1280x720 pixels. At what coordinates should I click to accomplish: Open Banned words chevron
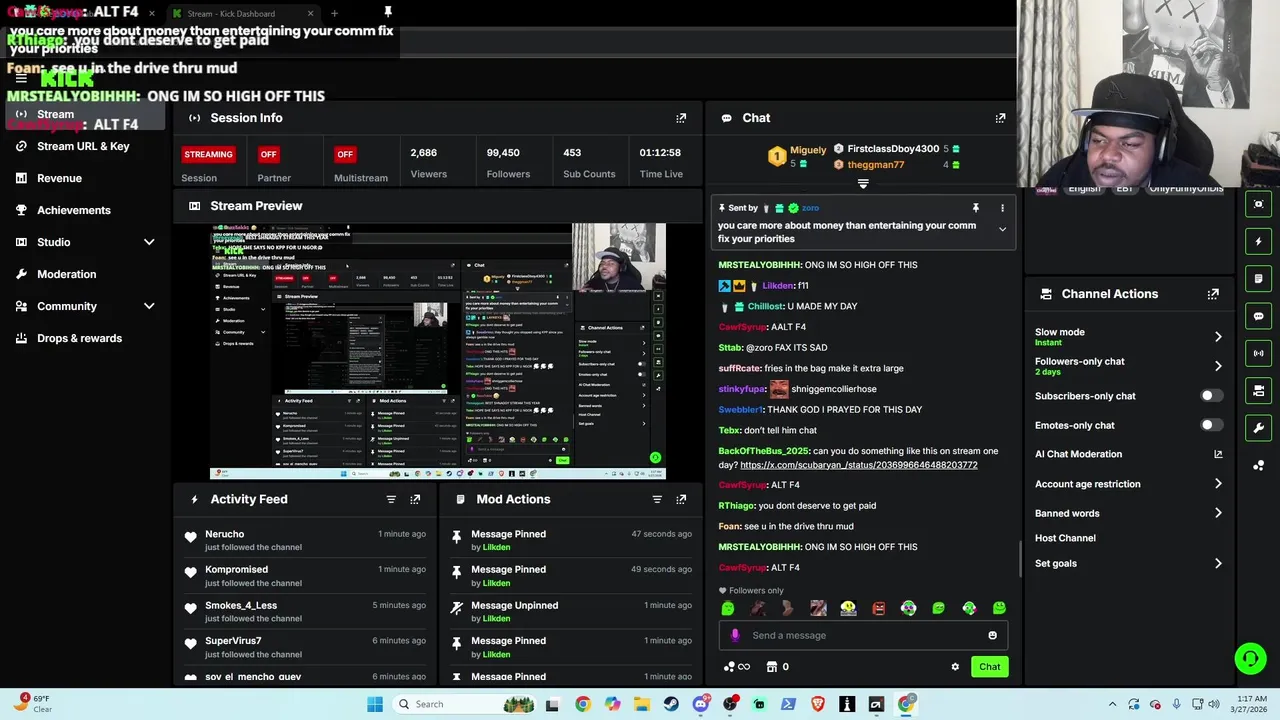click(x=1218, y=513)
